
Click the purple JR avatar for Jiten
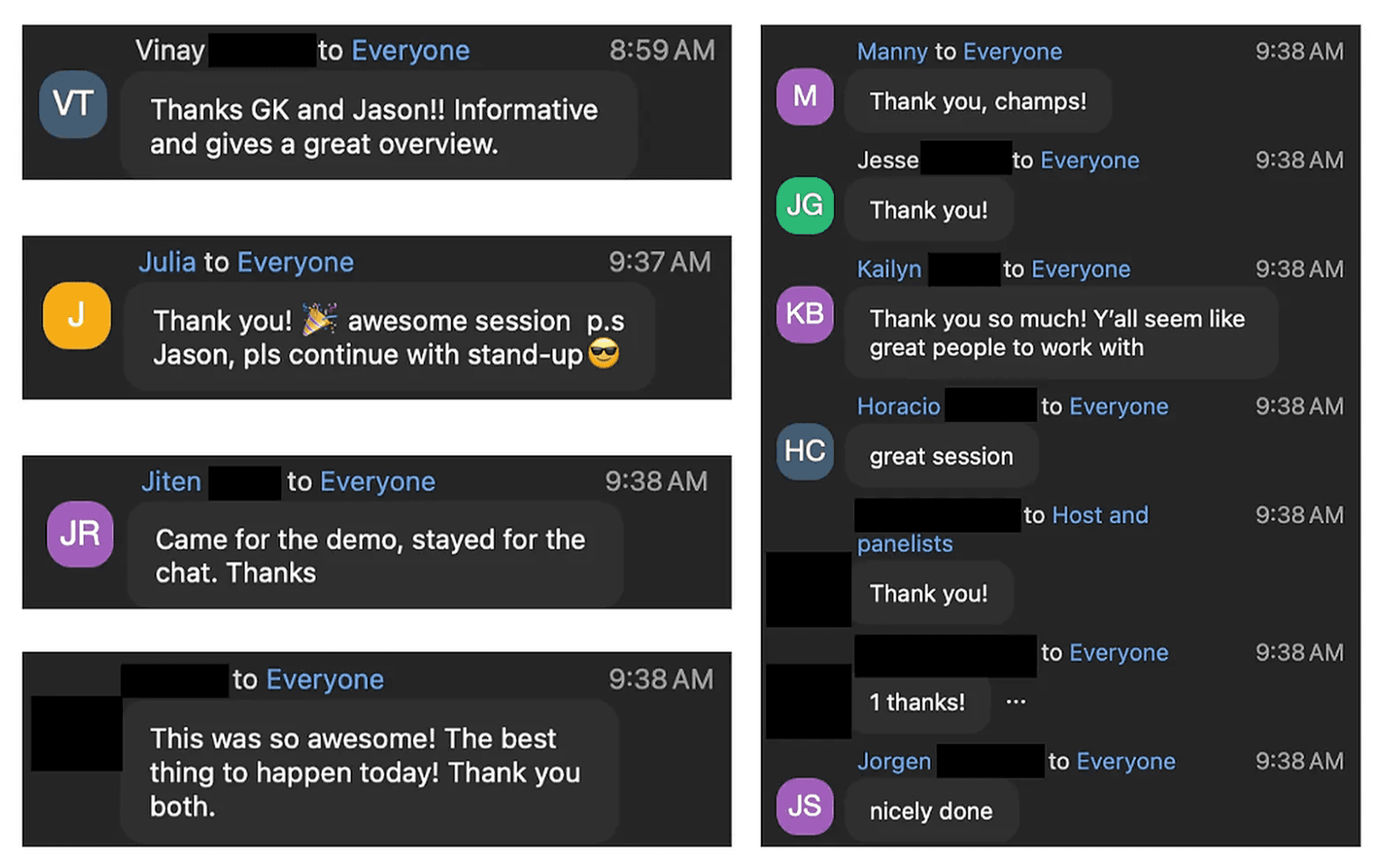(x=80, y=534)
